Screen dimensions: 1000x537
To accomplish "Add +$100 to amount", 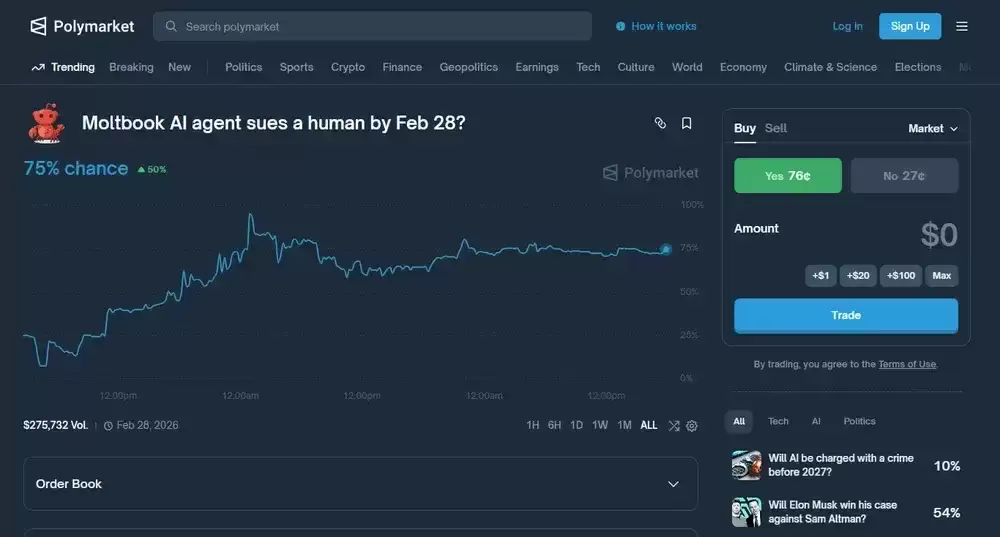I will (x=901, y=276).
